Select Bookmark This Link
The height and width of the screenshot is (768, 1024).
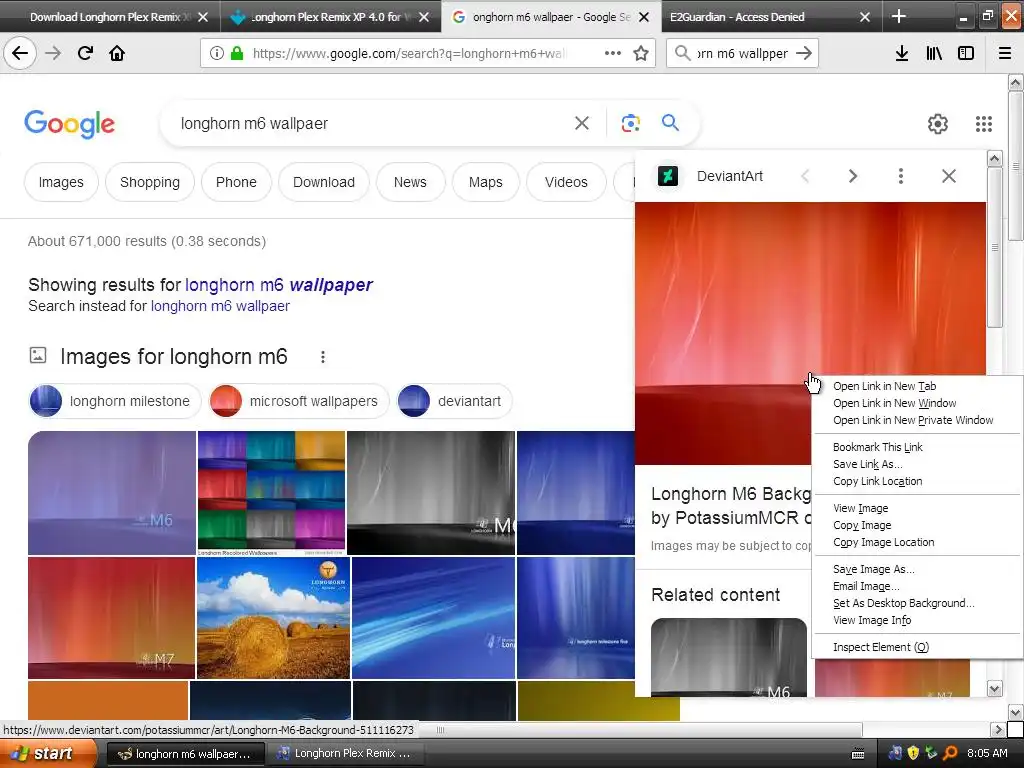click(x=877, y=447)
